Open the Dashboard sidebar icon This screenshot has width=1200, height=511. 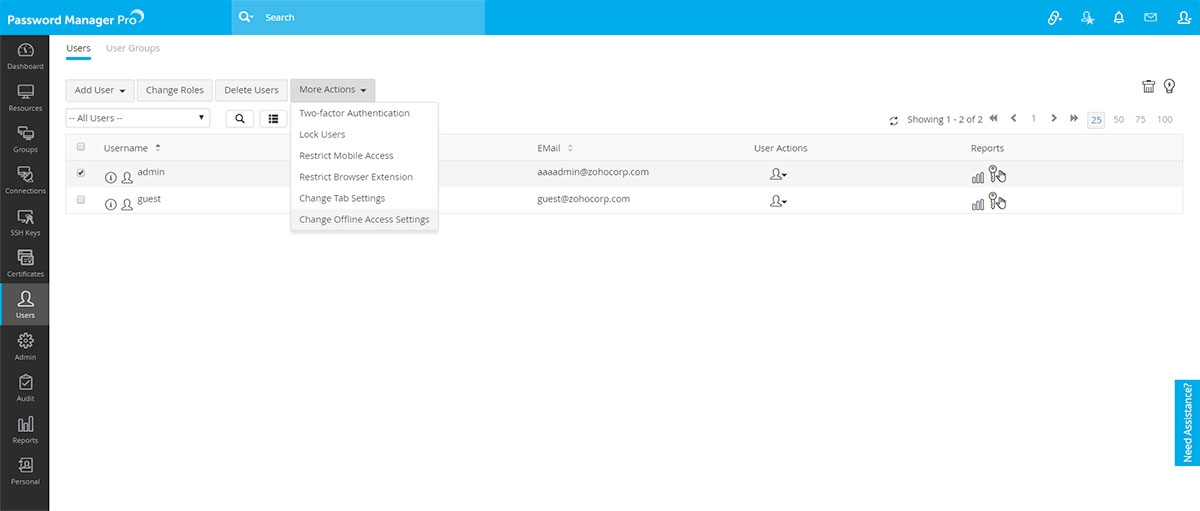[x=25, y=56]
